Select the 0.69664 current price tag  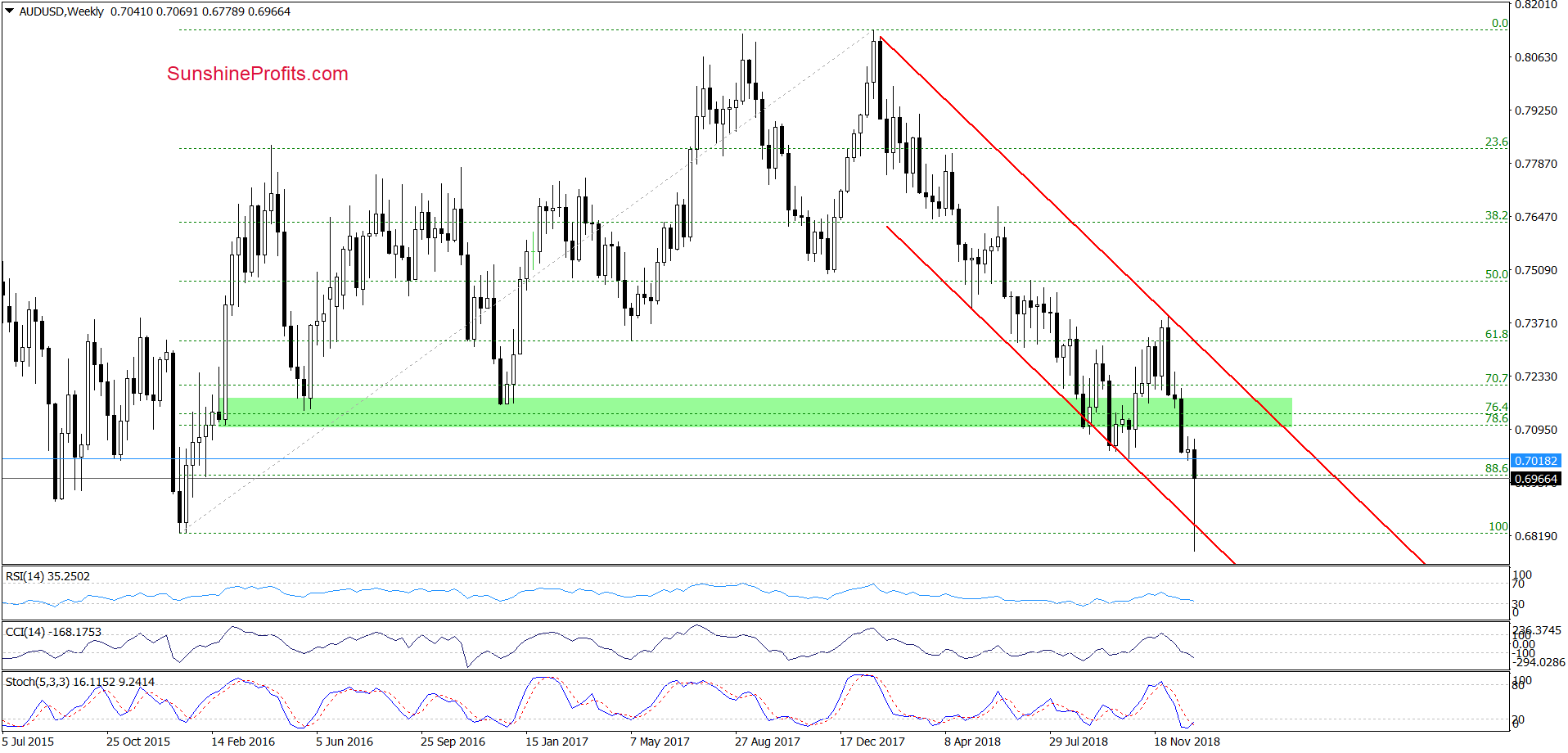(x=1536, y=479)
